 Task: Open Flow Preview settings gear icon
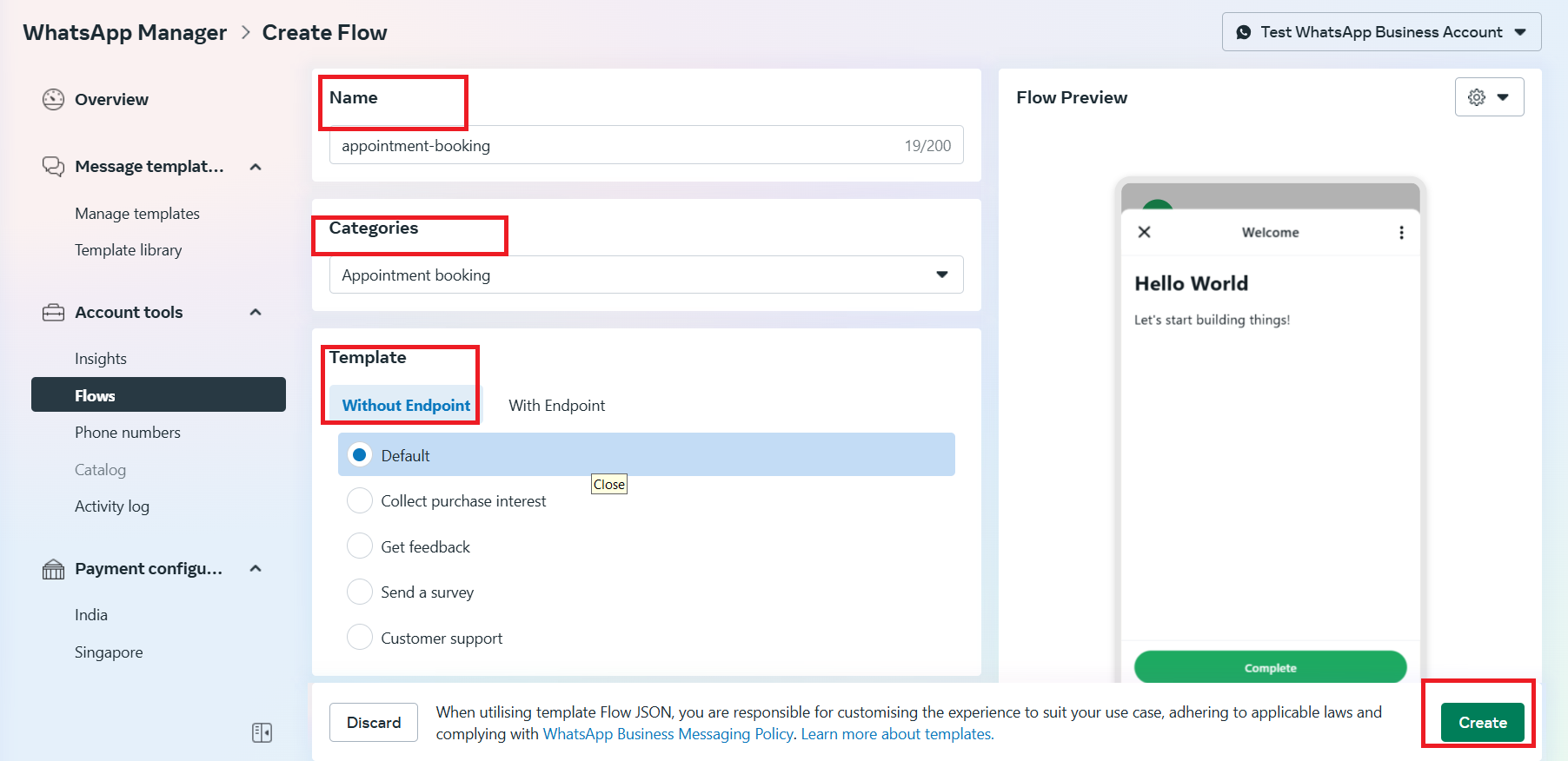click(1477, 97)
